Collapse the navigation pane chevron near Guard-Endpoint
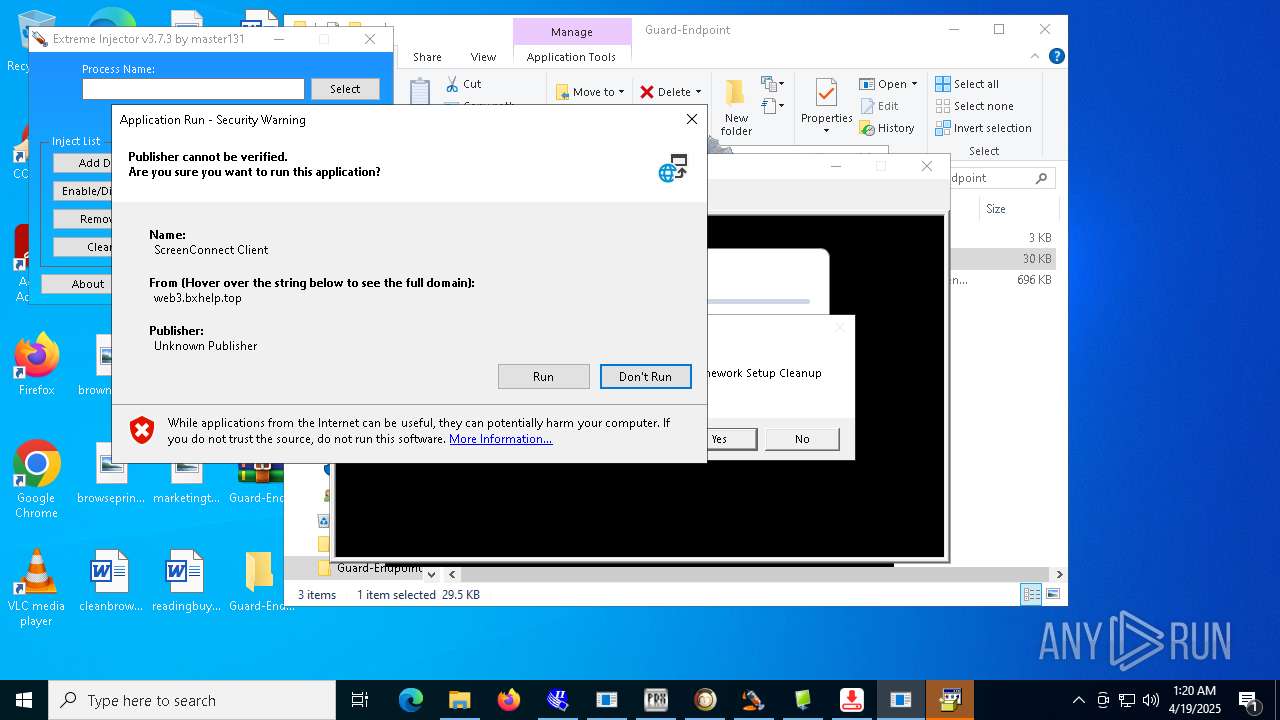This screenshot has width=1280, height=720. pos(431,575)
